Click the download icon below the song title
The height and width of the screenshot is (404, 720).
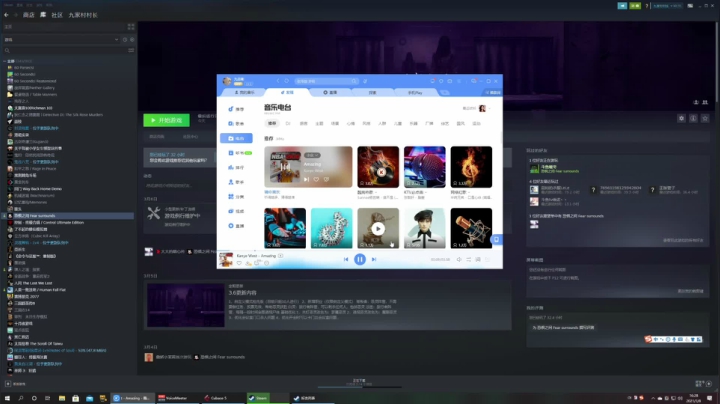coord(248,263)
